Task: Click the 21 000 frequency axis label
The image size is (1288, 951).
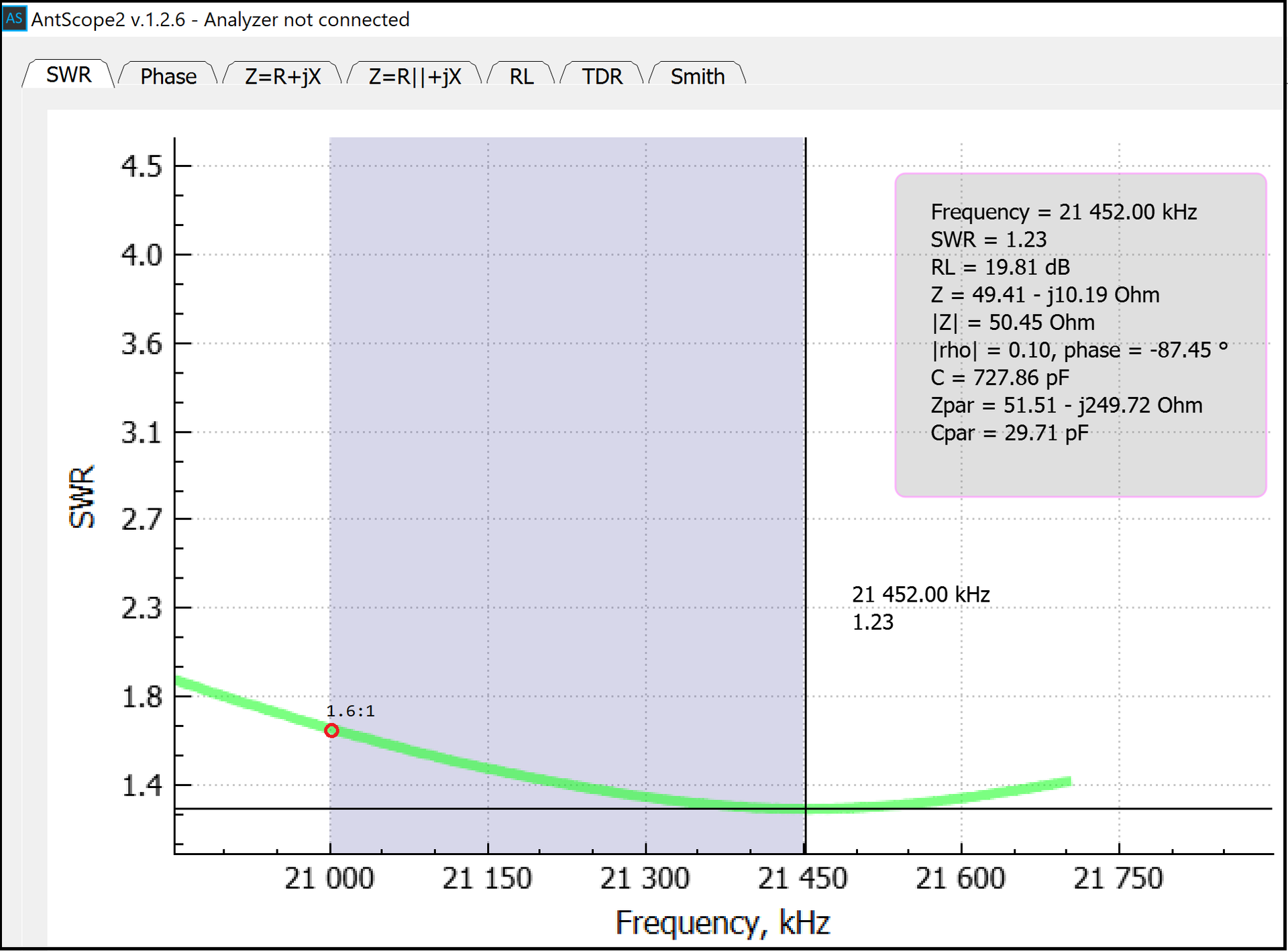Action: 329,878
